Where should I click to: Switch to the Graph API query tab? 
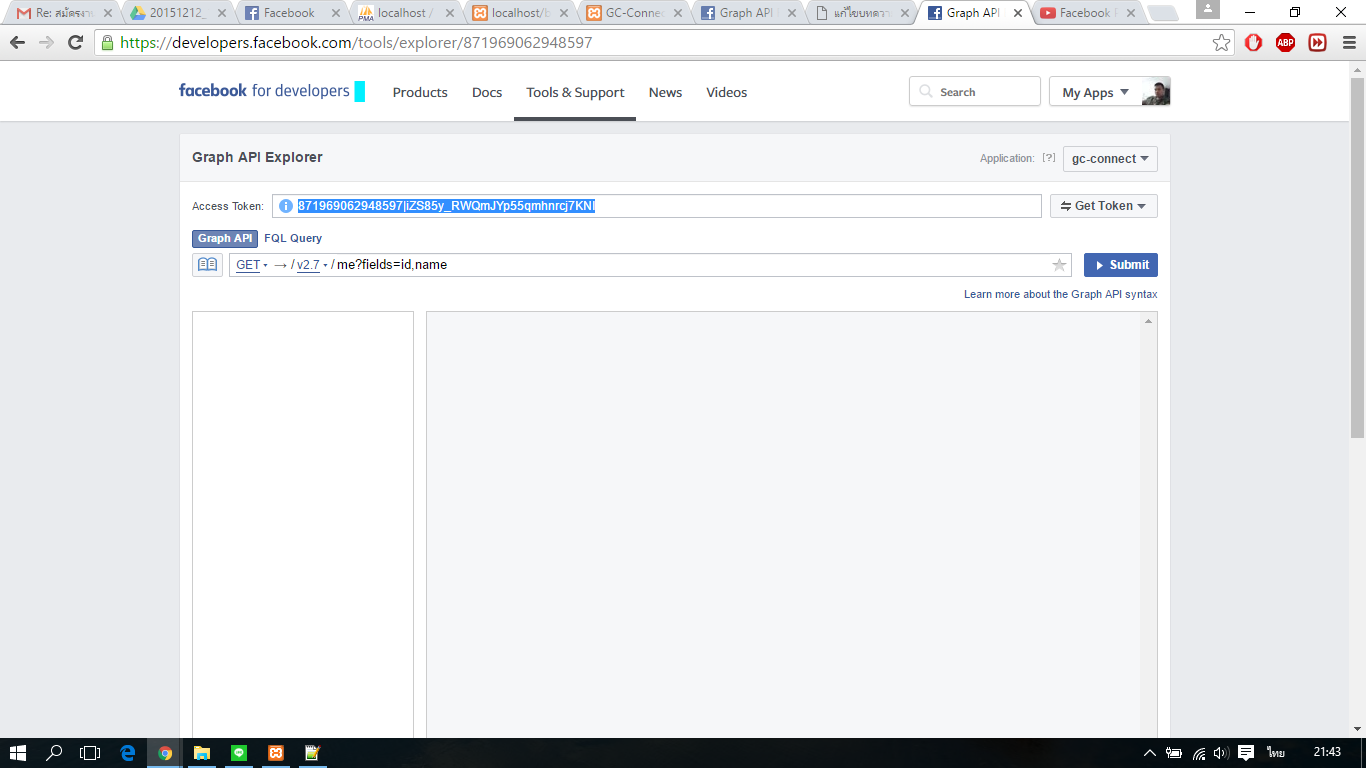pos(225,239)
